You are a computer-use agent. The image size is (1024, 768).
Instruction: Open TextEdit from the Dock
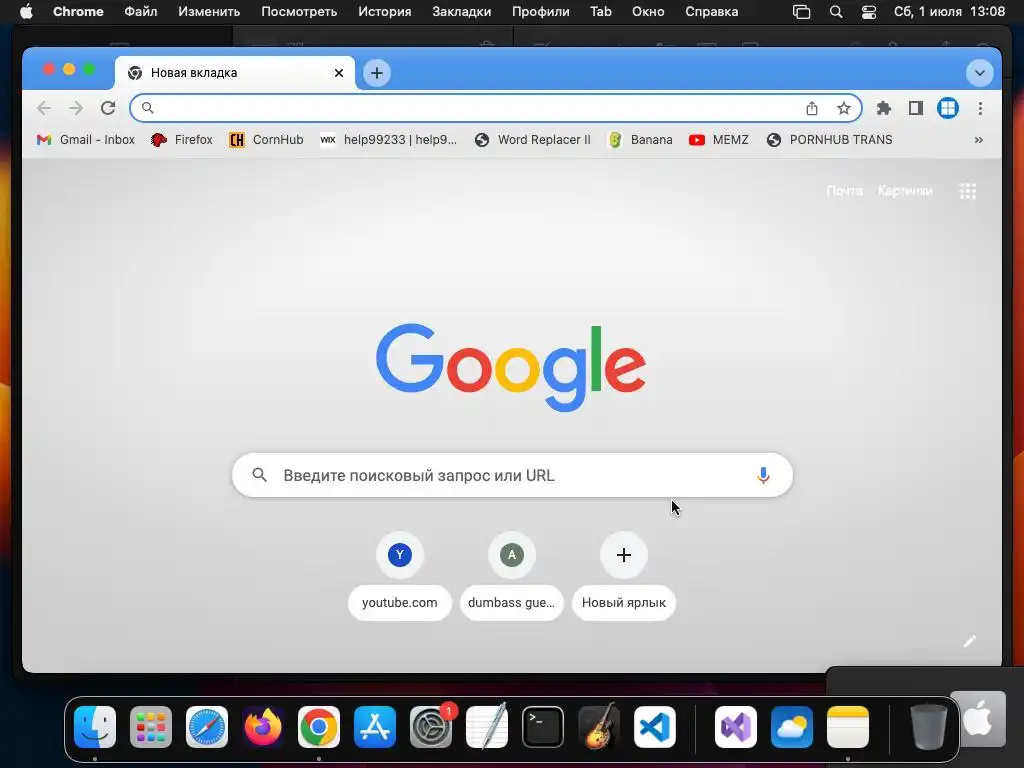(487, 727)
